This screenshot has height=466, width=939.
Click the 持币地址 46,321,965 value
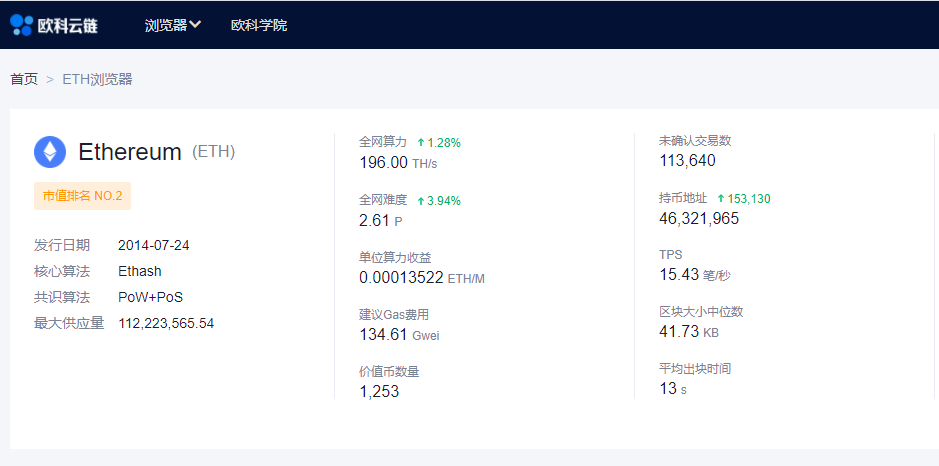(x=699, y=218)
